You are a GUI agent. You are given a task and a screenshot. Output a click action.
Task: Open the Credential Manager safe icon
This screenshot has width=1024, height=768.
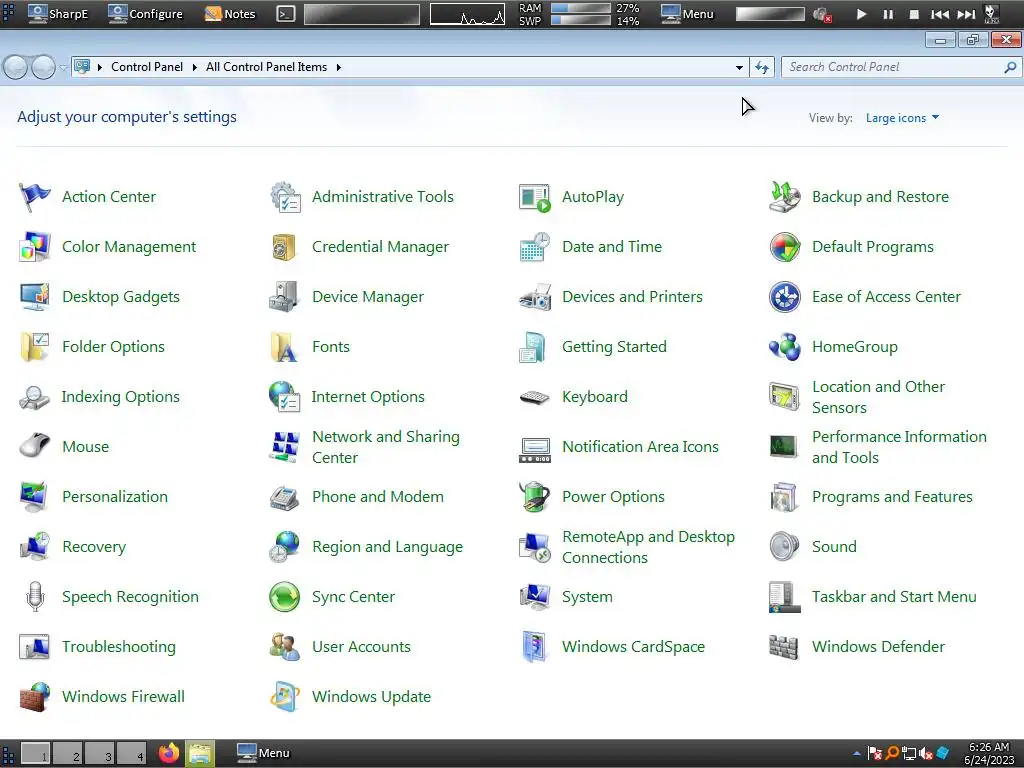point(285,247)
